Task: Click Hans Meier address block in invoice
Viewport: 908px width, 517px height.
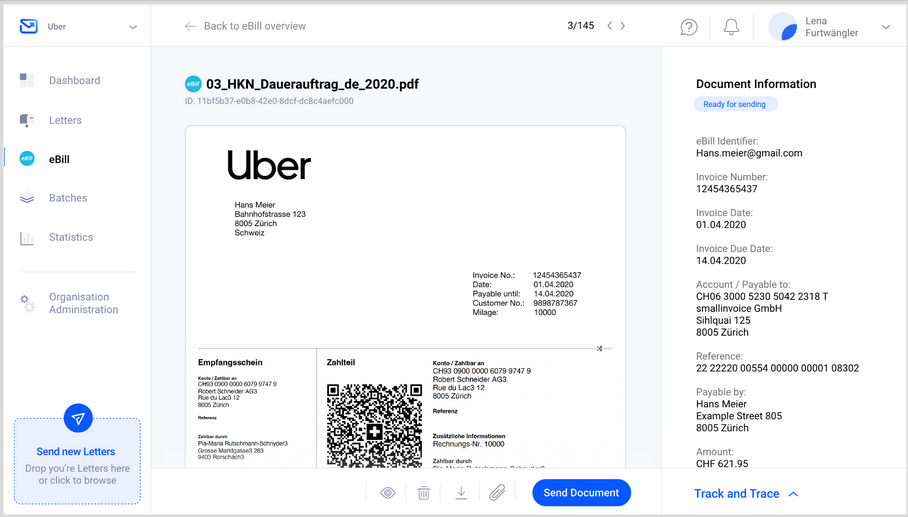Action: [x=270, y=219]
